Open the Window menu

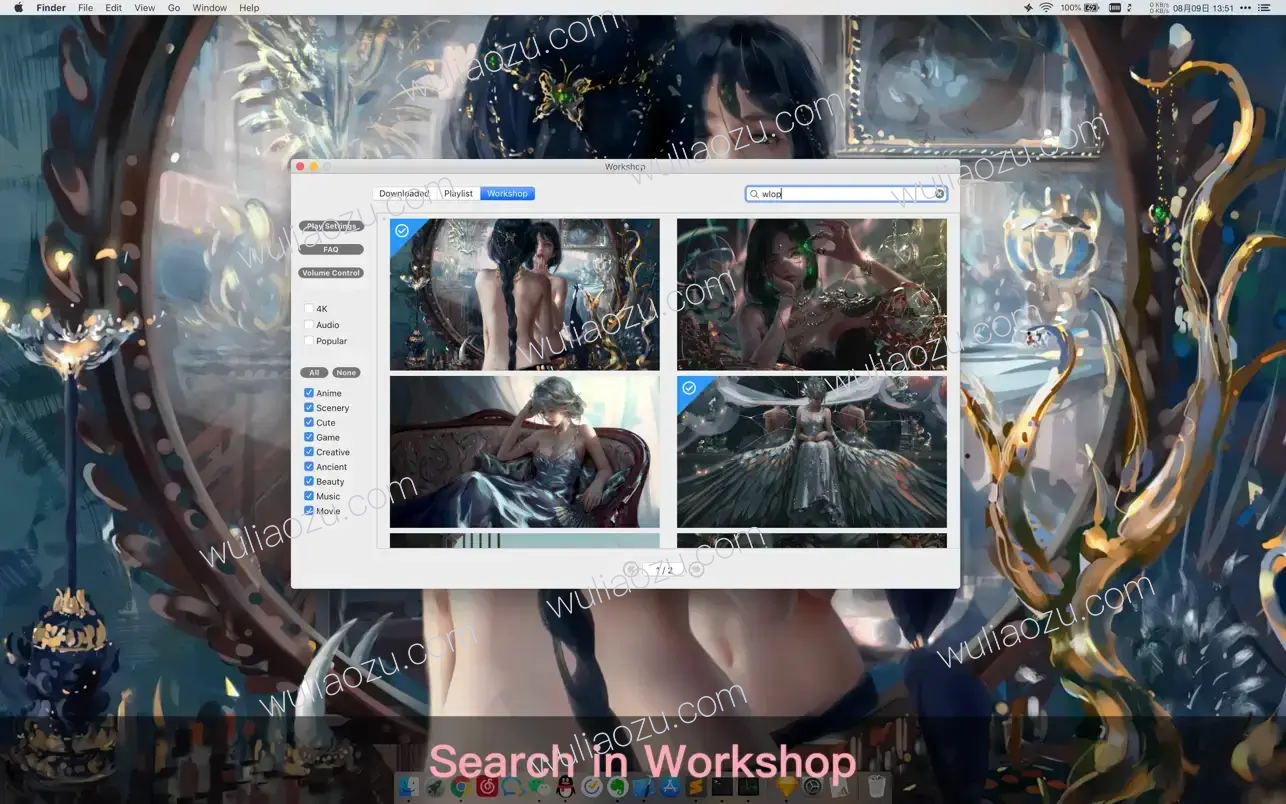coord(209,7)
